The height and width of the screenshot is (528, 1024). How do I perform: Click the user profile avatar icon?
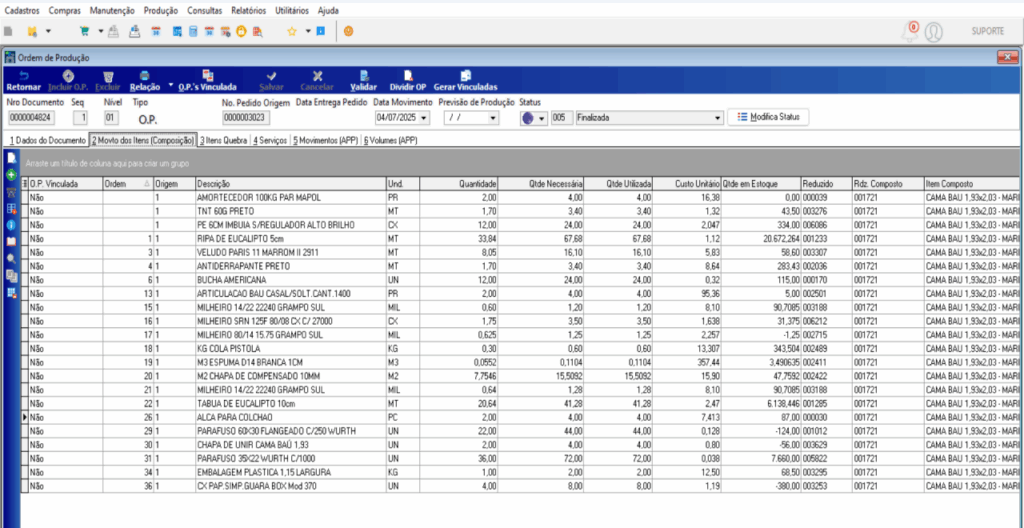tap(934, 32)
